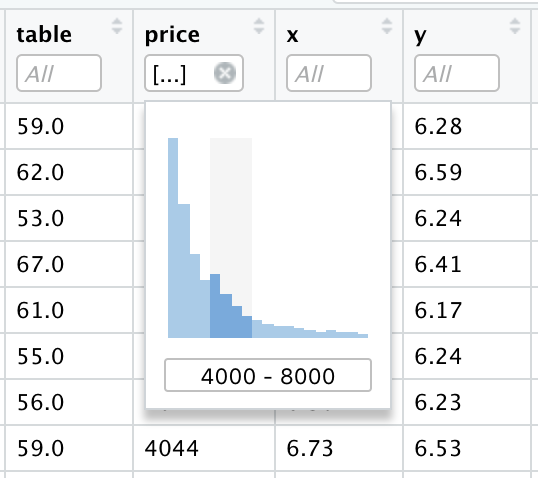Click the histogram's low right tail
The width and height of the screenshot is (538, 478).
(310, 331)
